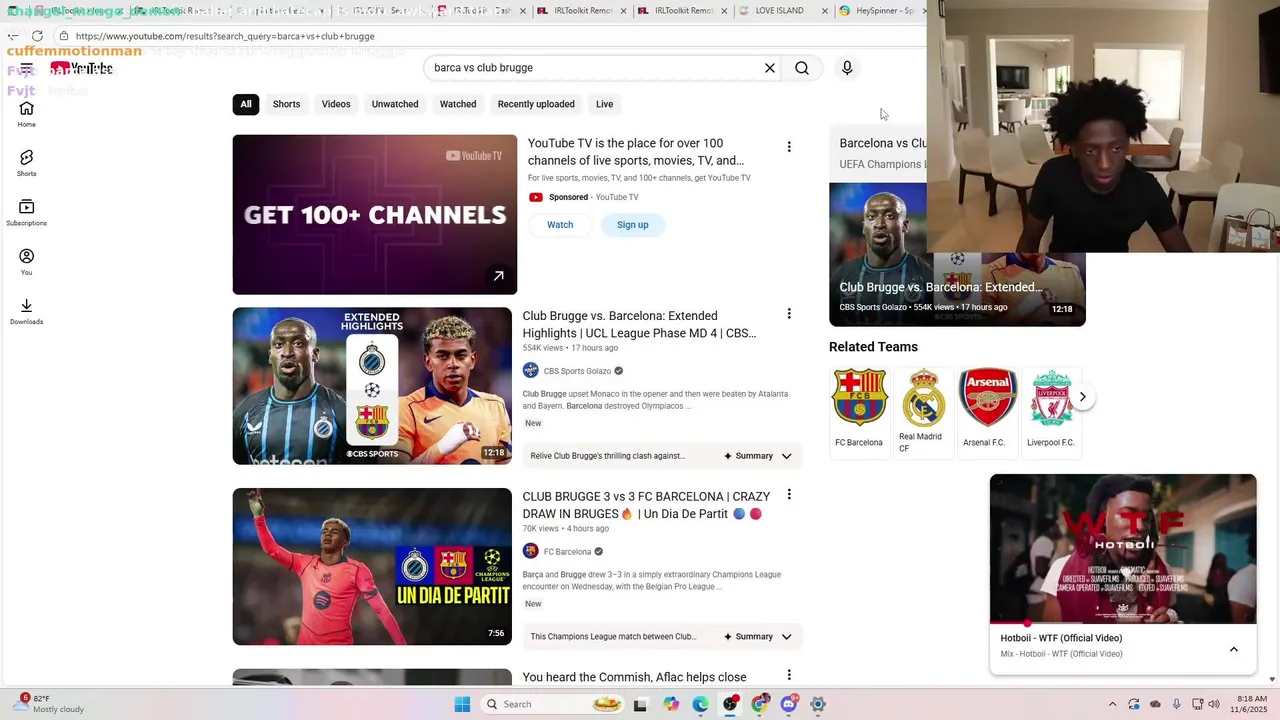Filter results by Watched chip

coord(458,104)
